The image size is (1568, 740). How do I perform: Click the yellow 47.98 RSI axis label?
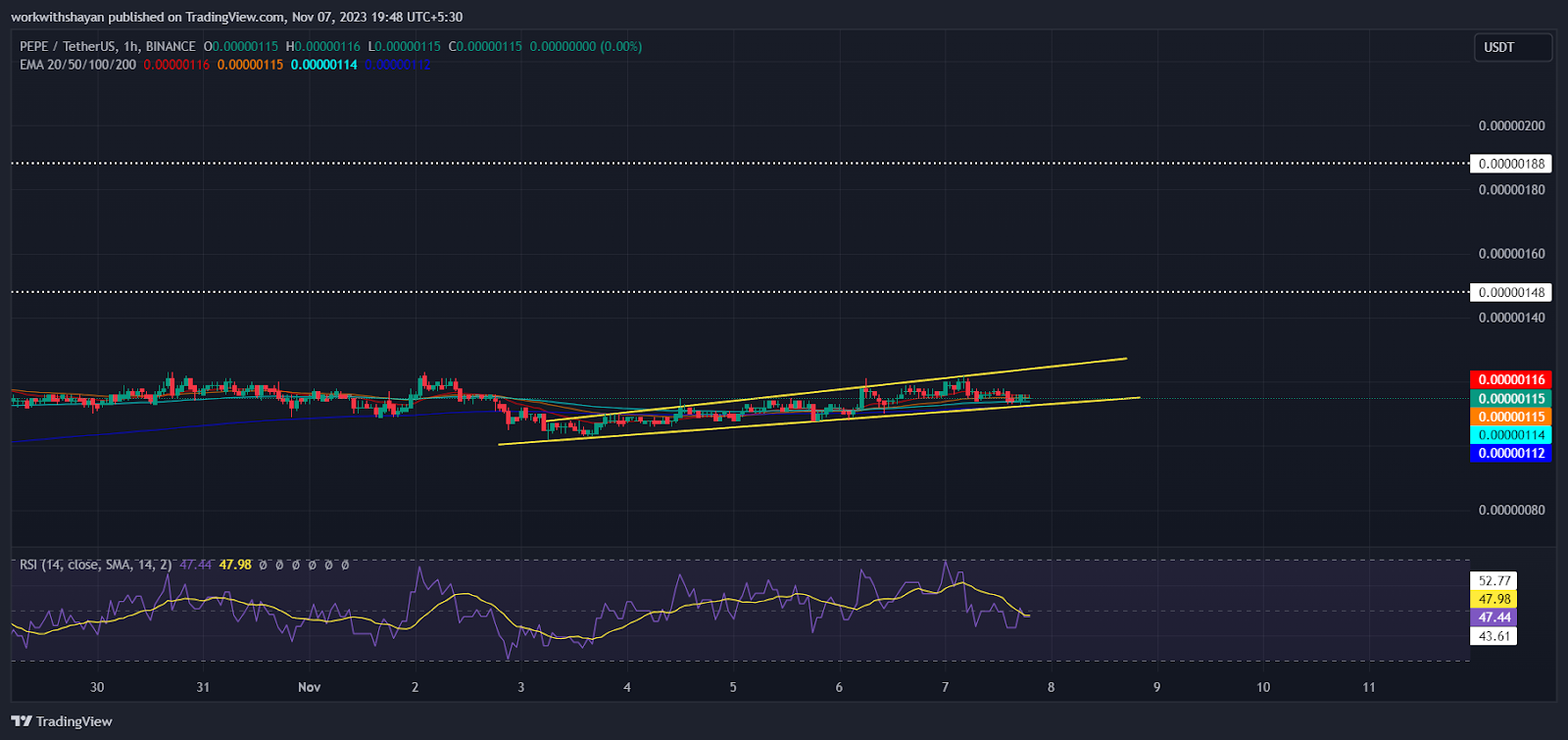[1494, 599]
